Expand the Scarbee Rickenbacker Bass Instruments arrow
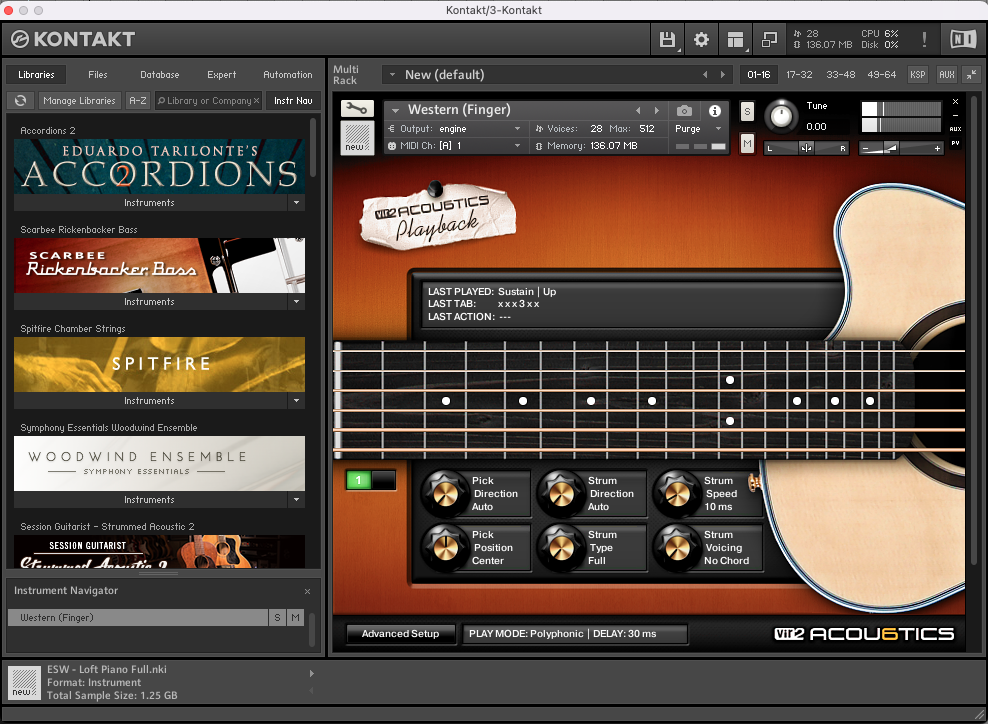 [296, 301]
